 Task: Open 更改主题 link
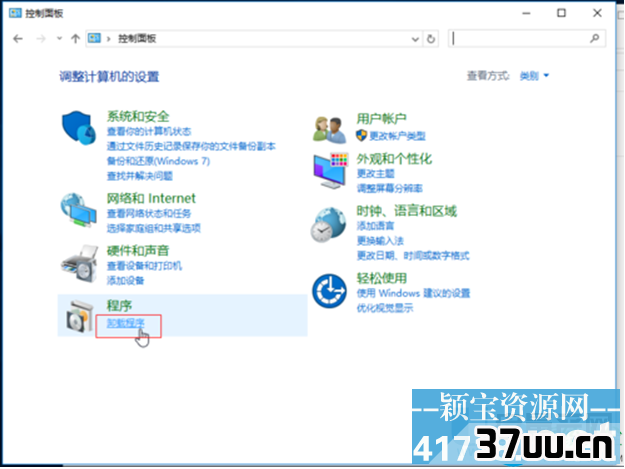(x=375, y=174)
